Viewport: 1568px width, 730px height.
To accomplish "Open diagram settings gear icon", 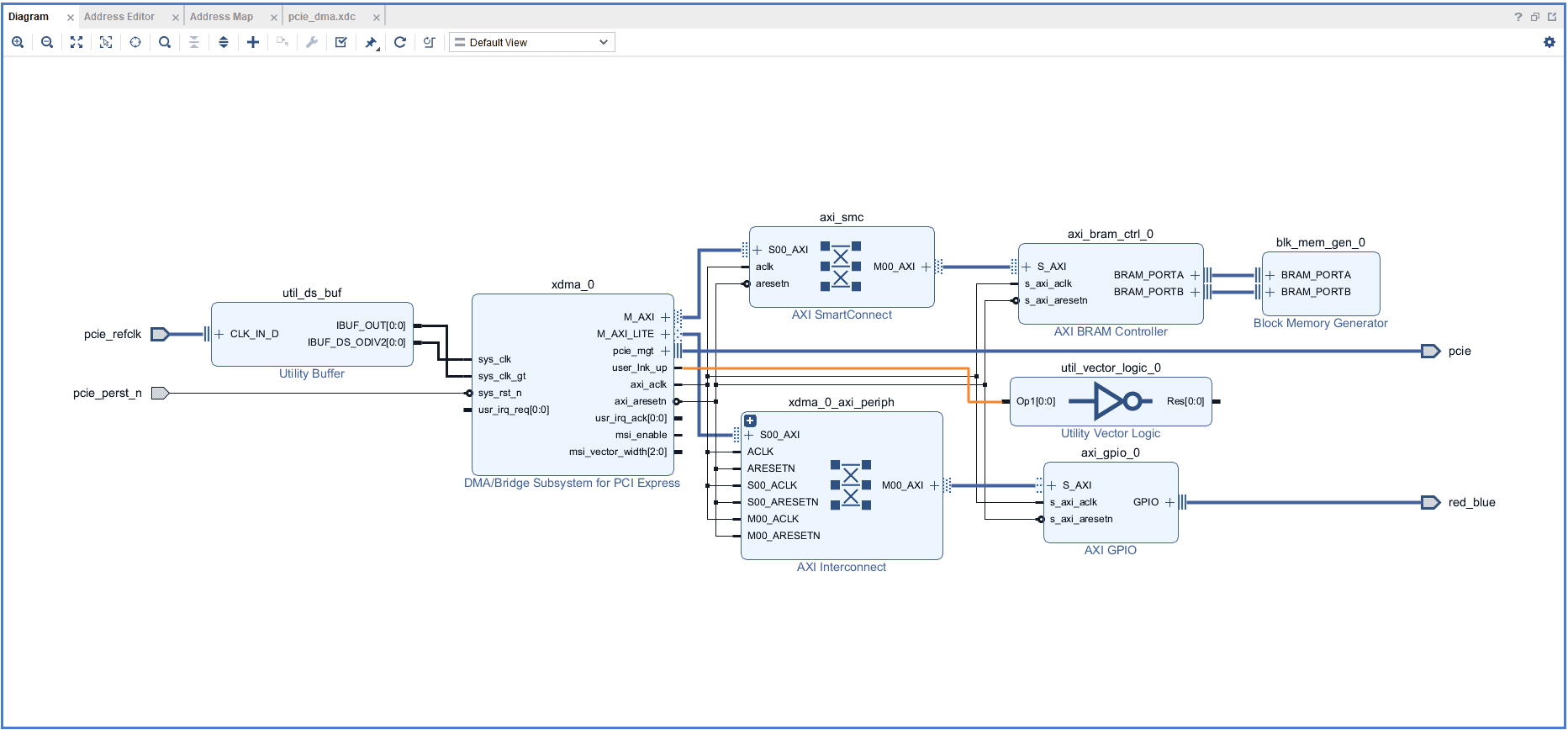I will click(x=1550, y=42).
